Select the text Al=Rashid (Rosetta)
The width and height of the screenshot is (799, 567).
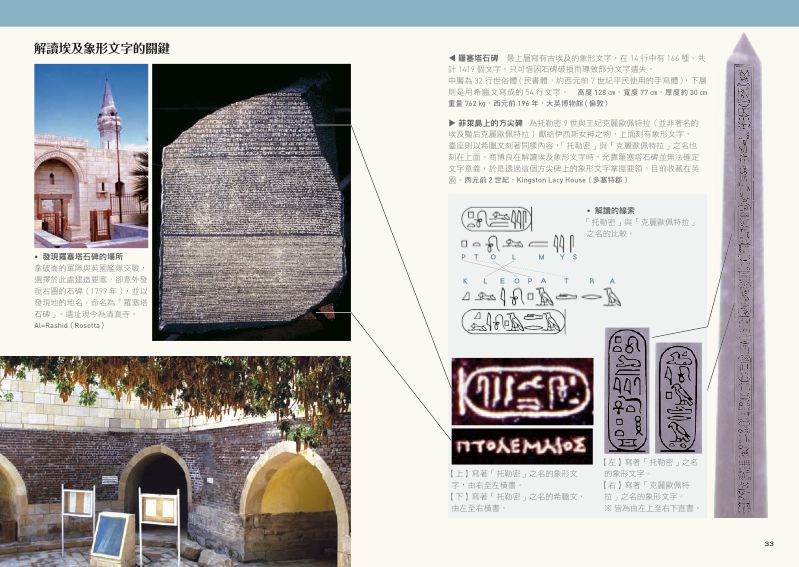69,325
